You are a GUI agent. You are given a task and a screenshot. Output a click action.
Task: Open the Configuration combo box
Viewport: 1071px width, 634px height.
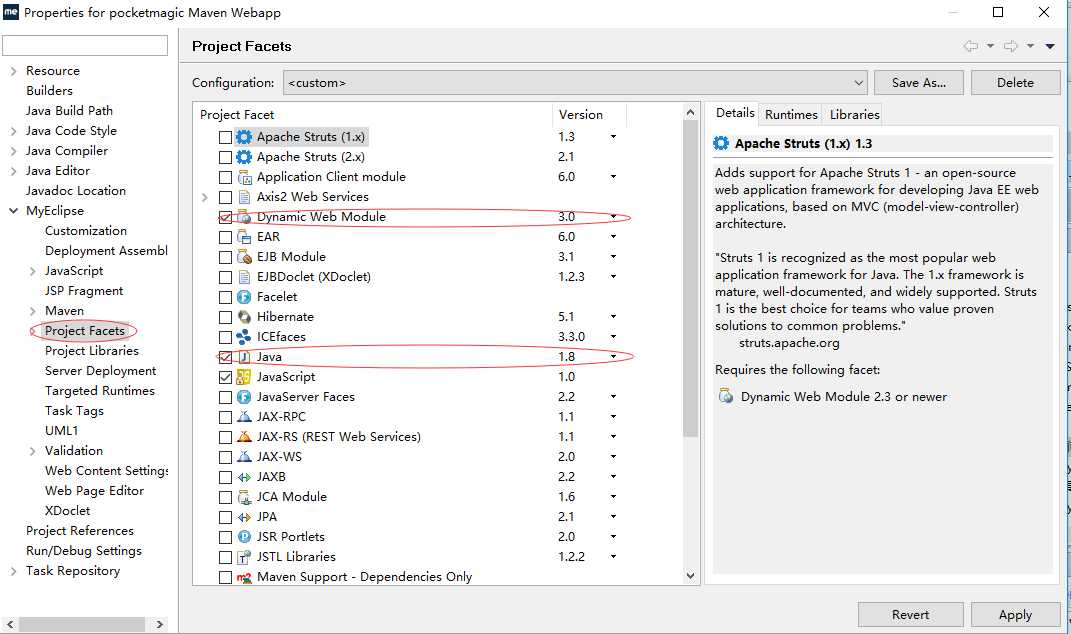click(x=575, y=83)
